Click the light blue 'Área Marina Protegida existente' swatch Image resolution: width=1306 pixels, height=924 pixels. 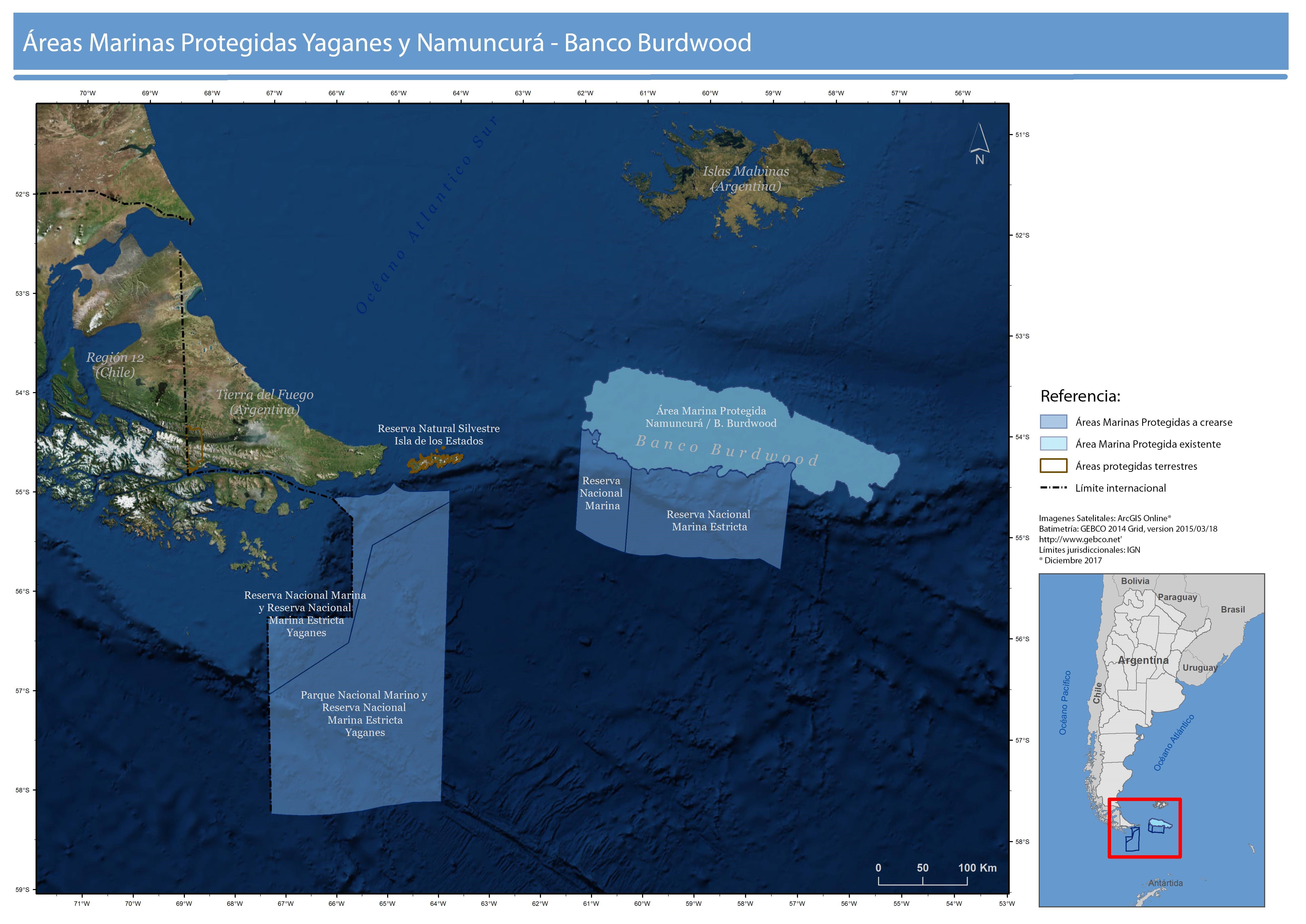pos(1053,444)
